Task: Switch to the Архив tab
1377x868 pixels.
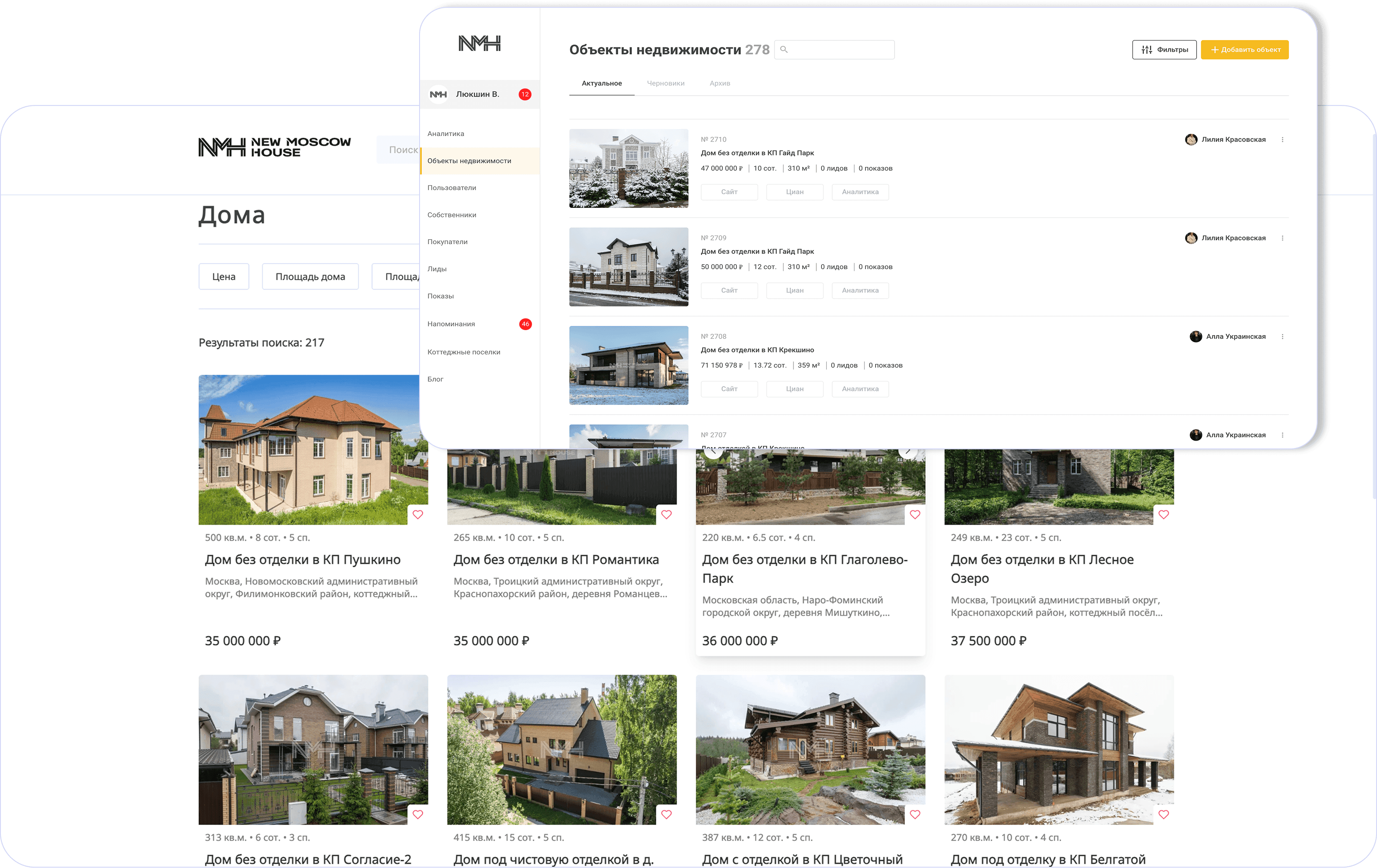Action: [x=719, y=83]
